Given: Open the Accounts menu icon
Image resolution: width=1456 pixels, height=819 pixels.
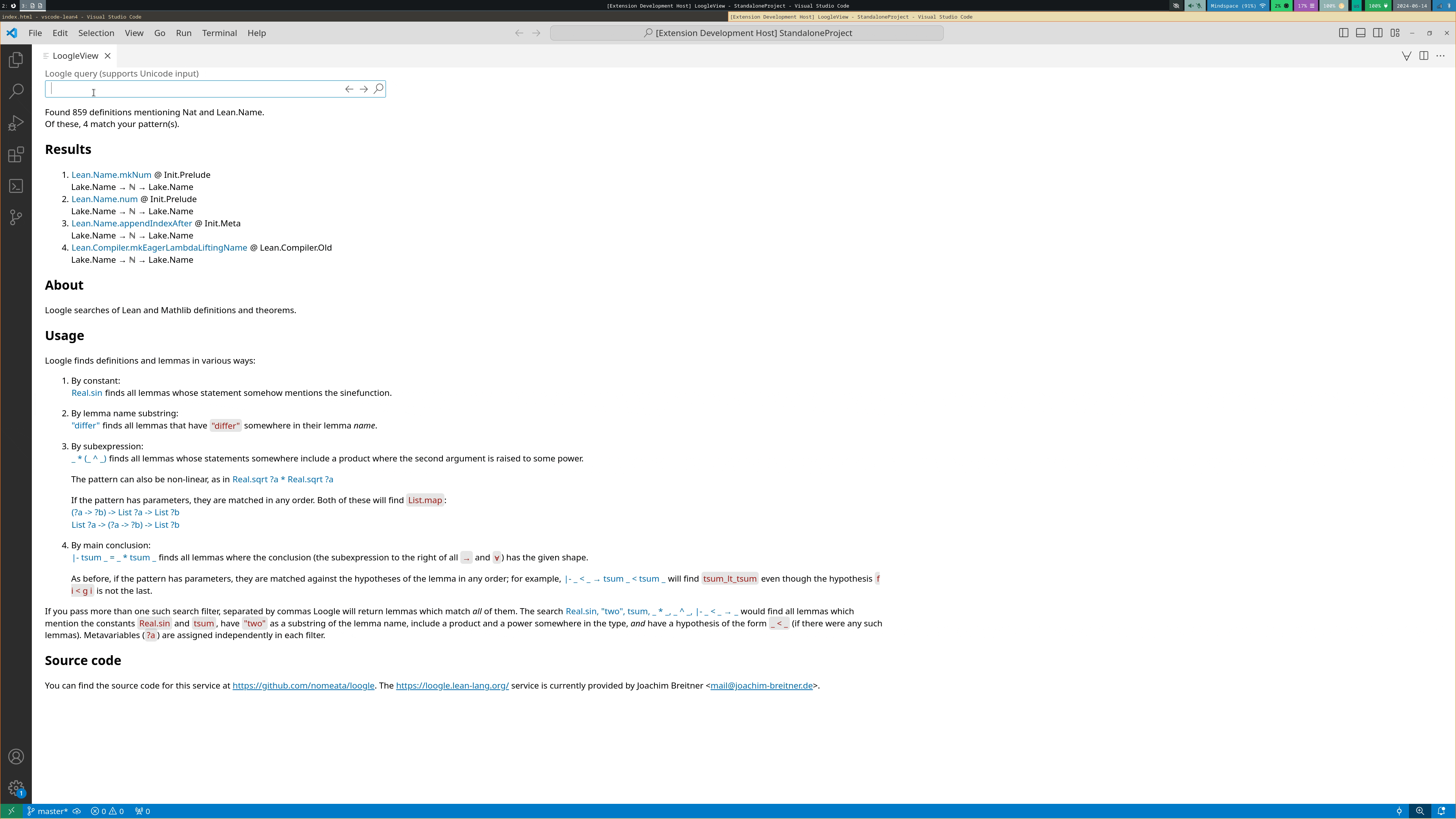Looking at the screenshot, I should point(16,757).
